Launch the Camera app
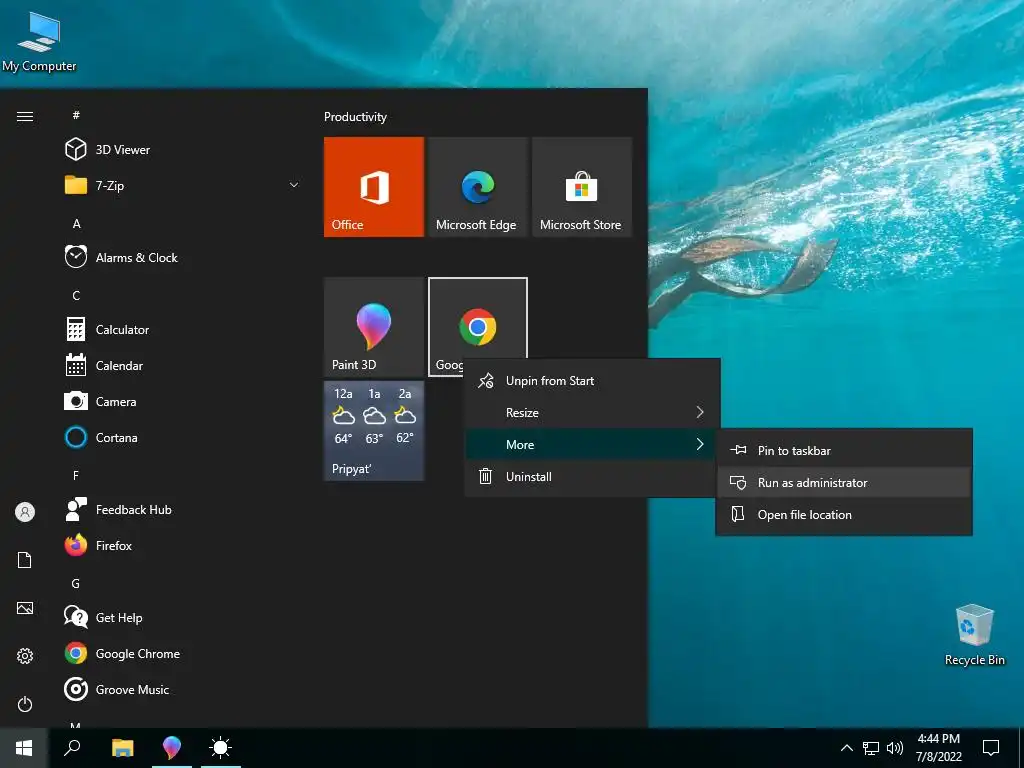The width and height of the screenshot is (1024, 768). point(183,401)
